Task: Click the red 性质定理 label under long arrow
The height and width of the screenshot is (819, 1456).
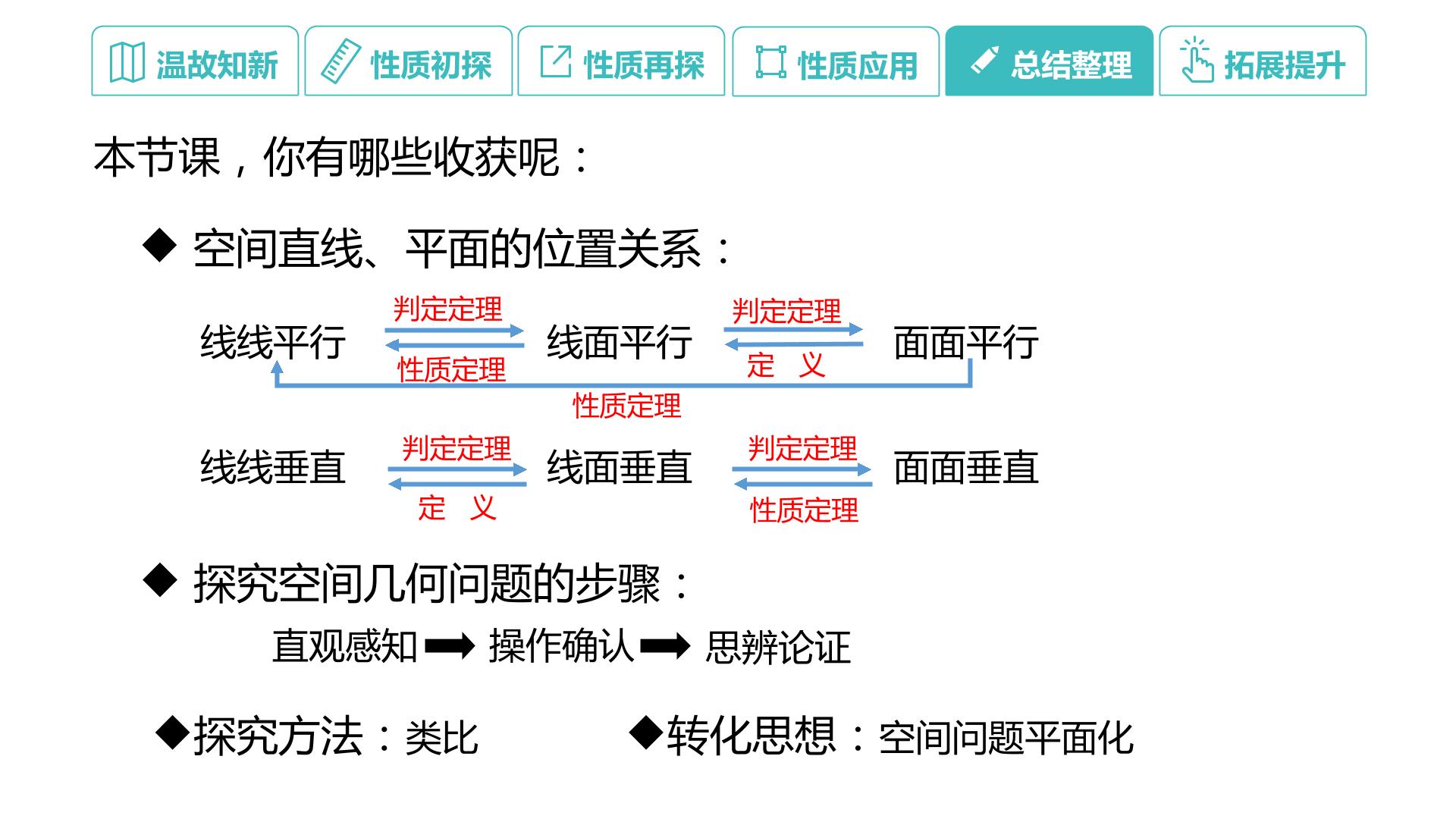Action: [x=626, y=406]
